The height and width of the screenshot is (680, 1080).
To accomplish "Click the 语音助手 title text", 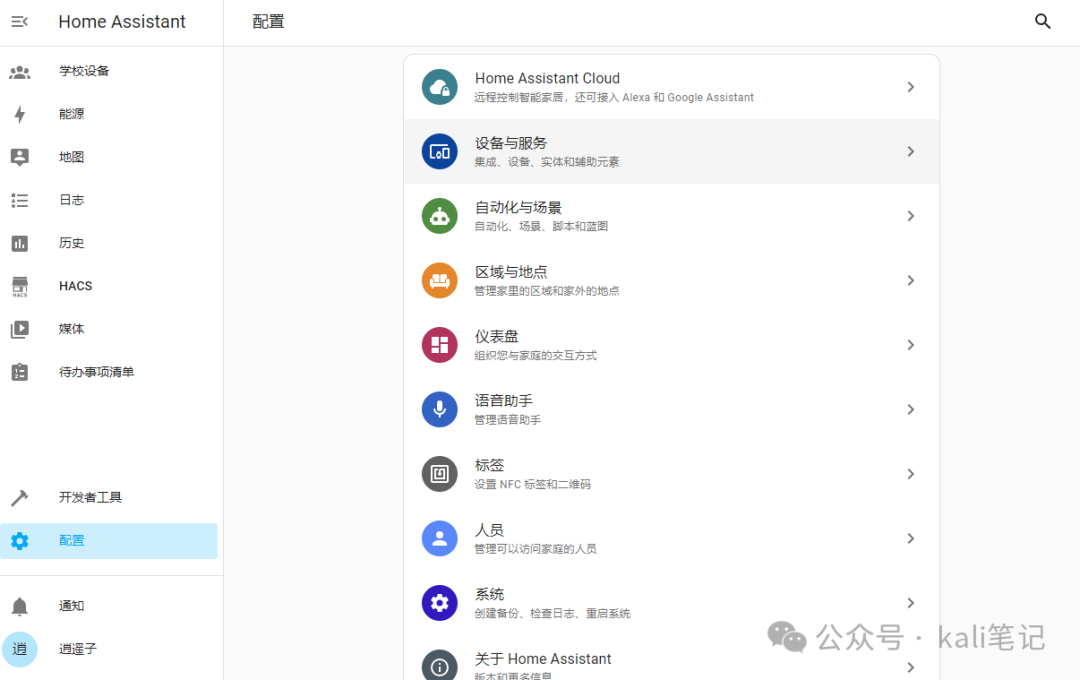I will [x=503, y=401].
